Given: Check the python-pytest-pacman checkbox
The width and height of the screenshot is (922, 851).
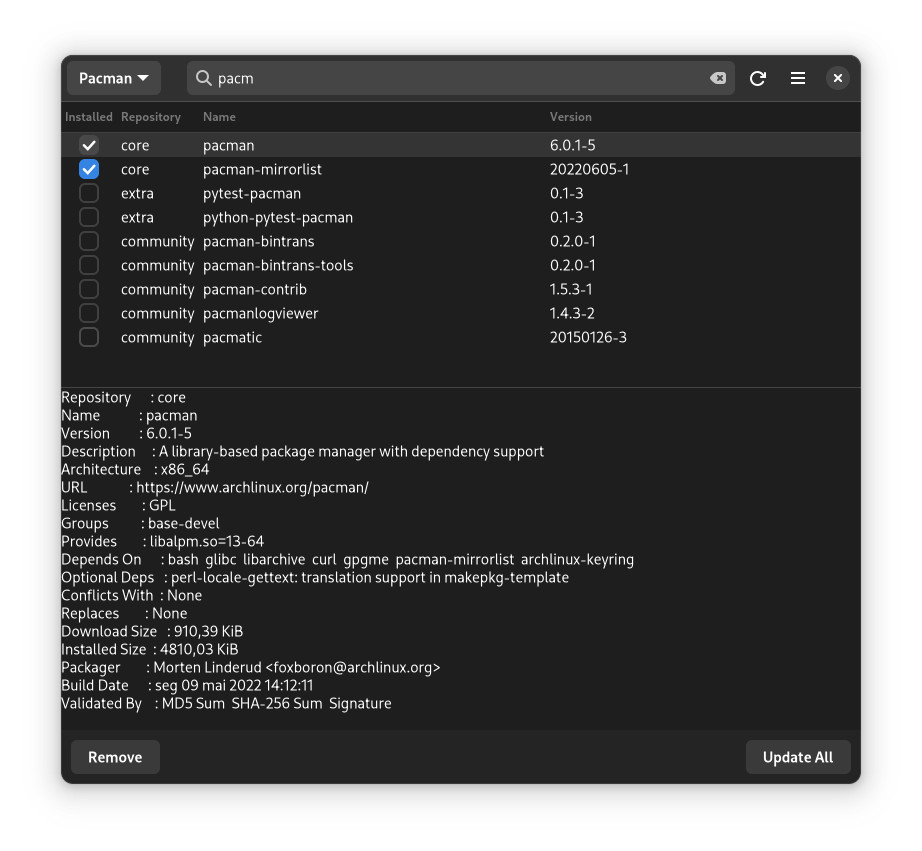Looking at the screenshot, I should coord(89,218).
